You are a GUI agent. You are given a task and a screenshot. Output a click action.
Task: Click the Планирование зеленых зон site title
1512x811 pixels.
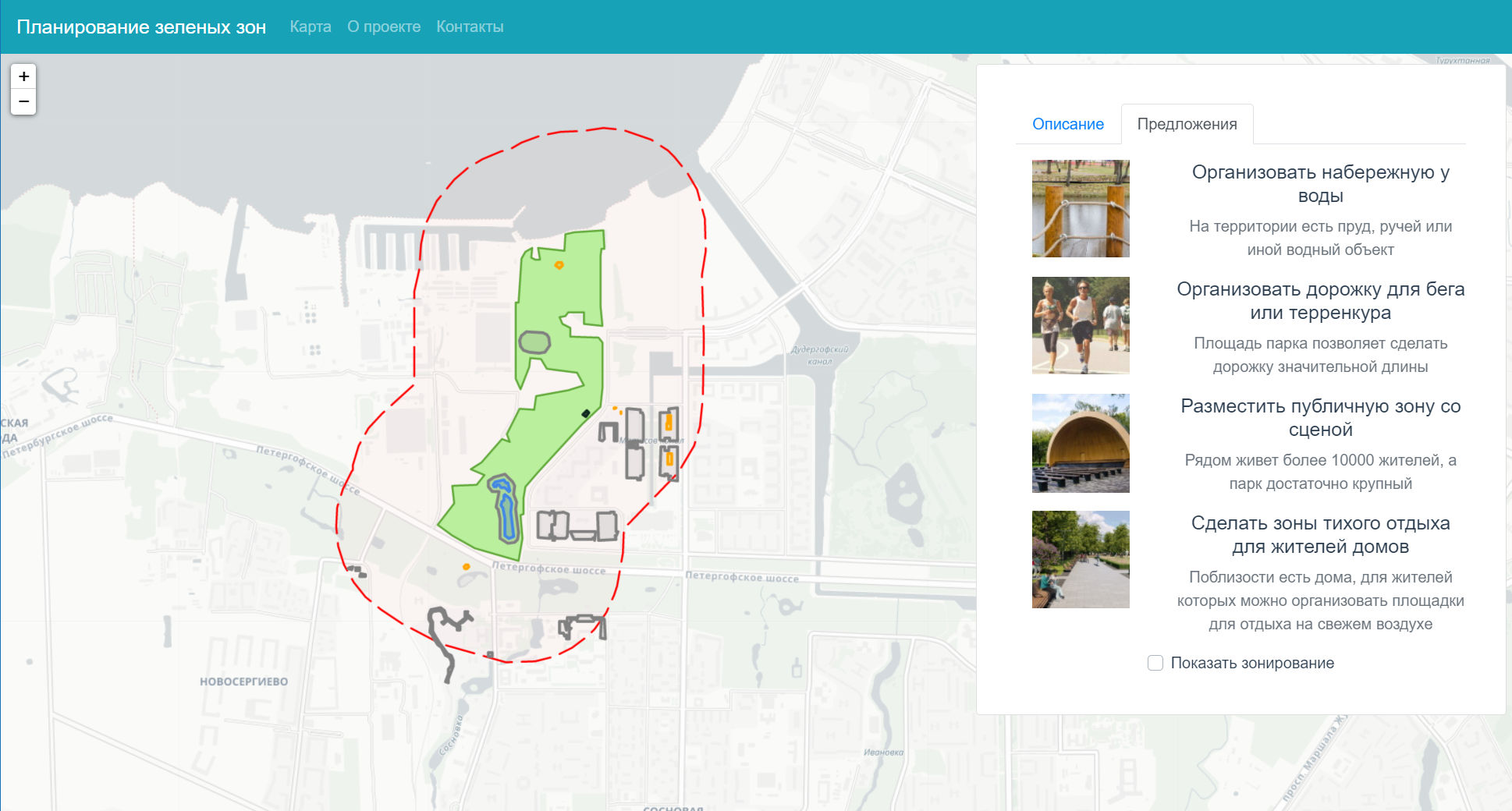coord(141,27)
